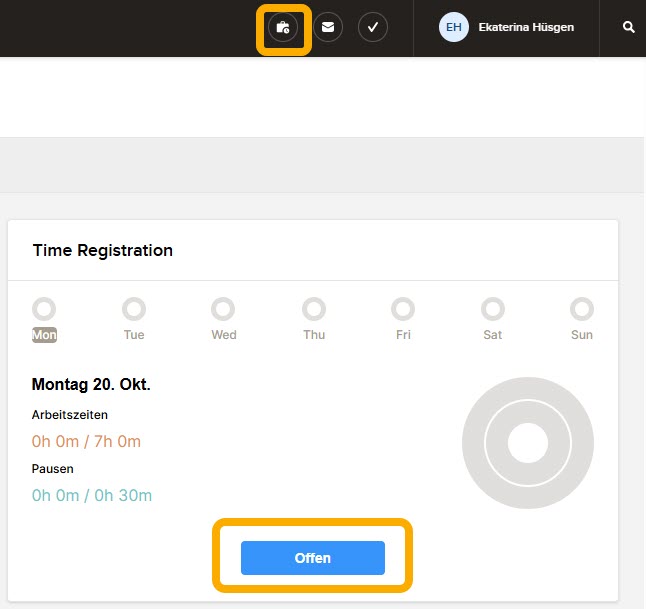Select the circle above Tue

pyautogui.click(x=134, y=309)
